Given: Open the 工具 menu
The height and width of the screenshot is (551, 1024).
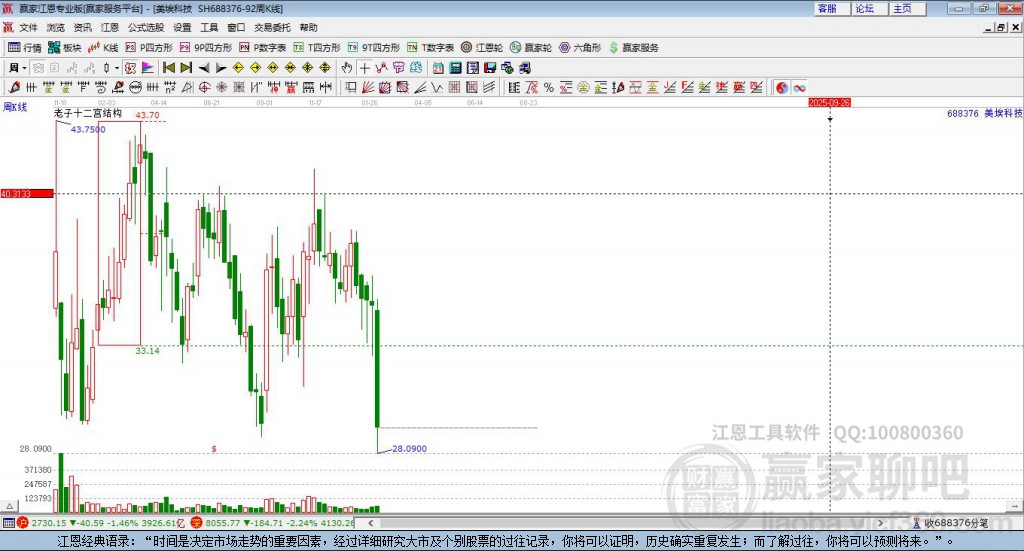Looking at the screenshot, I should pos(209,27).
